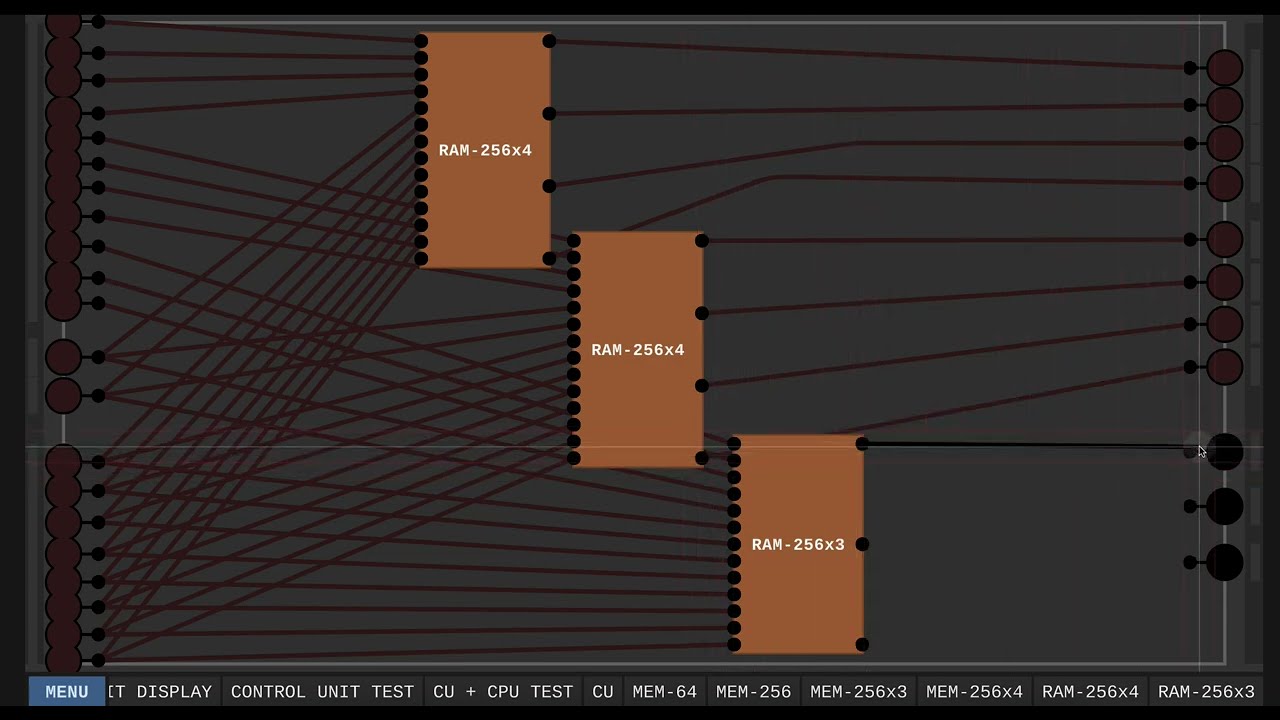Select CONTROL UNIT TEST chip from library bar
This screenshot has height=720, width=1280.
(322, 692)
